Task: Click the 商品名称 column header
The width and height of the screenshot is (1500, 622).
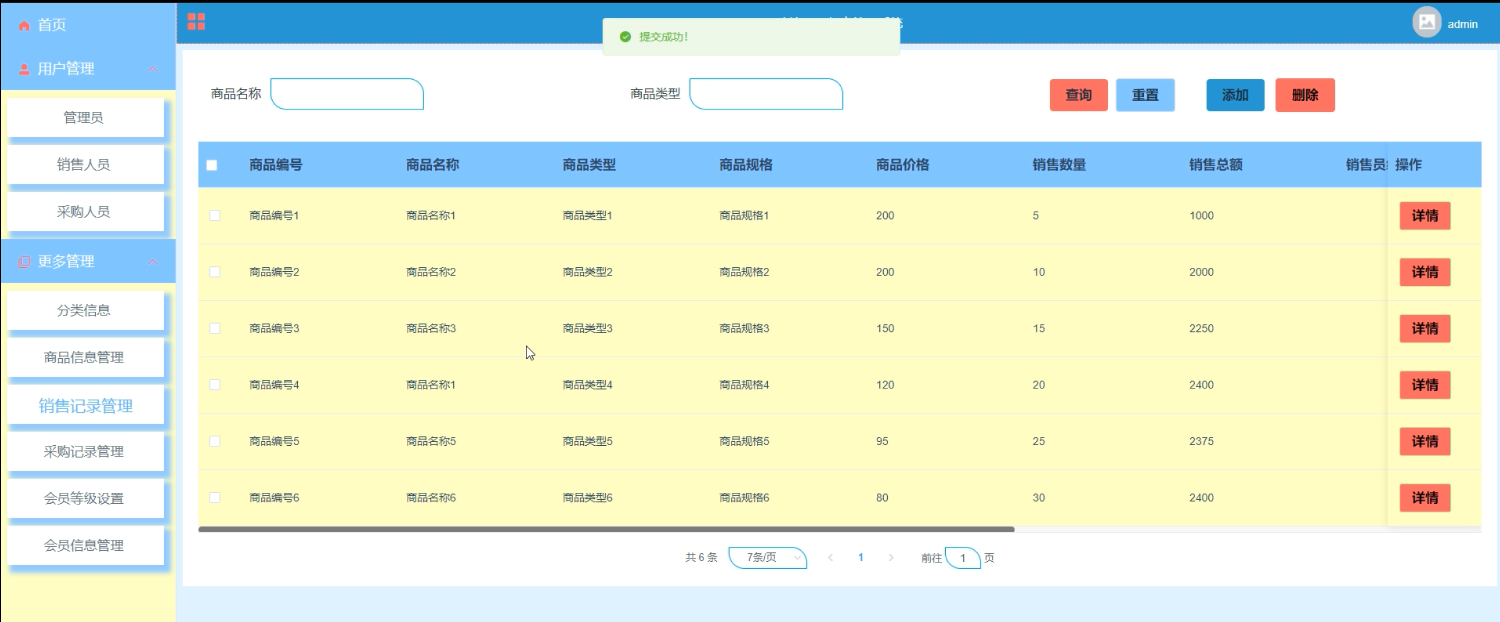Action: pos(432,165)
